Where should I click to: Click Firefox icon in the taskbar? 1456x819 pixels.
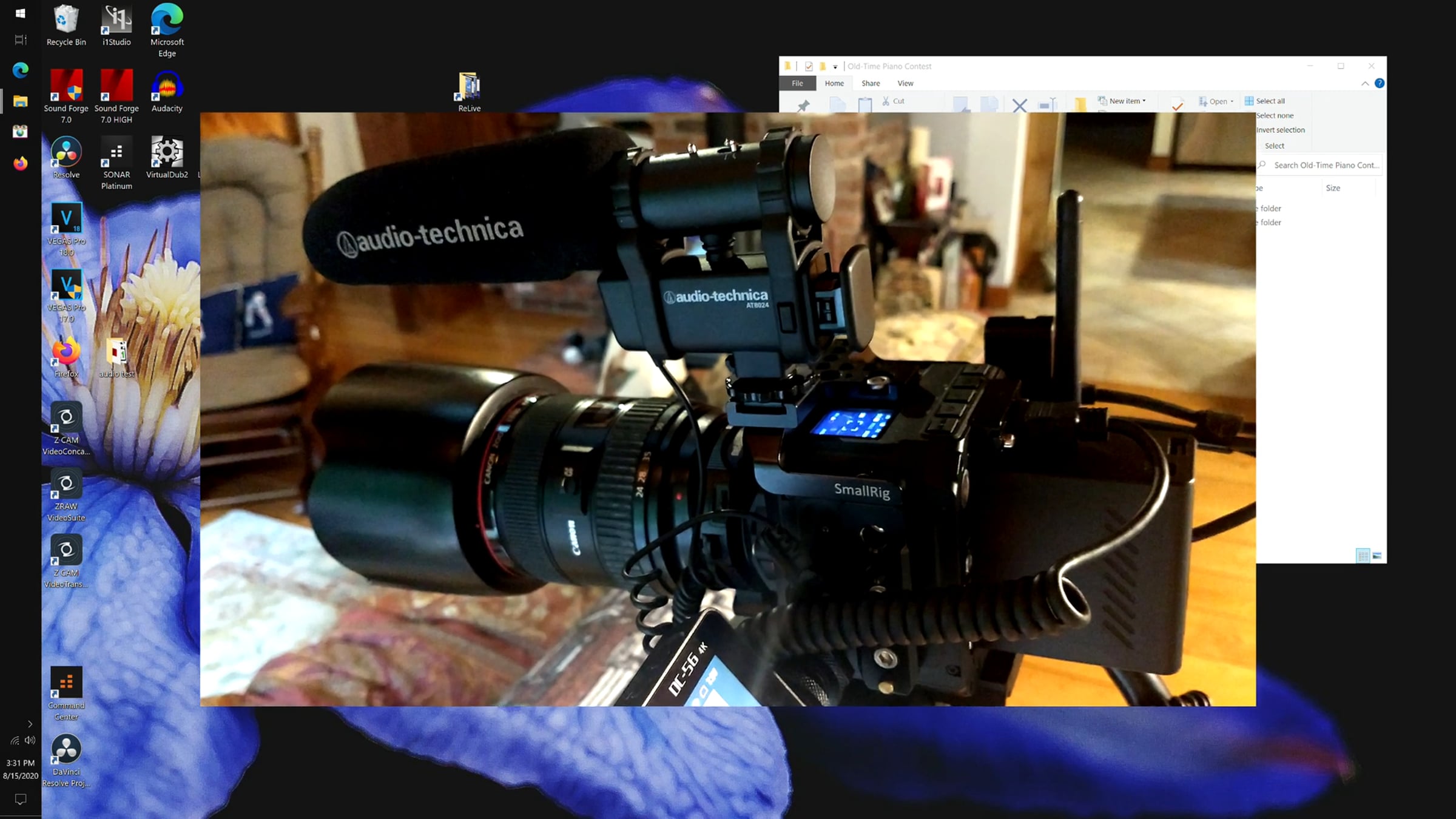(21, 163)
